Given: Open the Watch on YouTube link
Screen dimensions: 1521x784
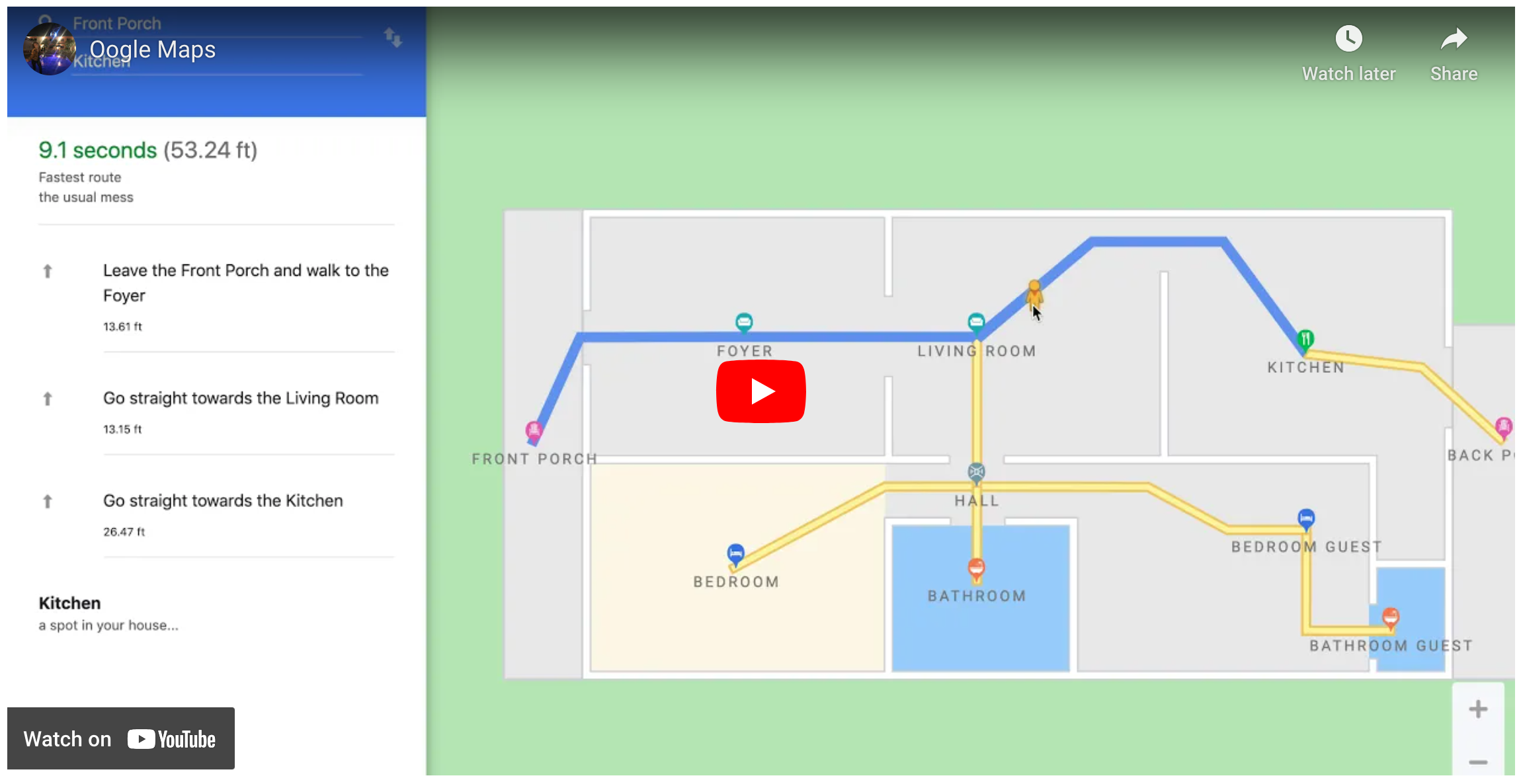Looking at the screenshot, I should click(121, 738).
